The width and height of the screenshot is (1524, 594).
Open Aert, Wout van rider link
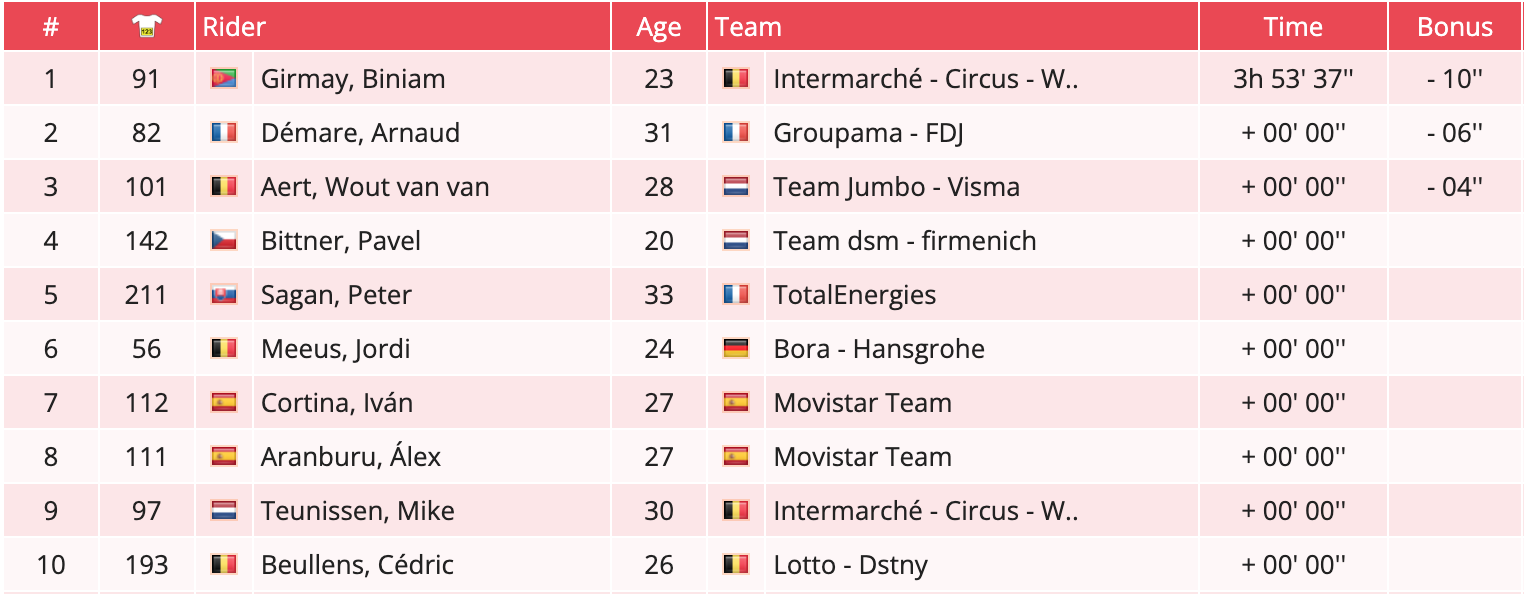(x=375, y=187)
